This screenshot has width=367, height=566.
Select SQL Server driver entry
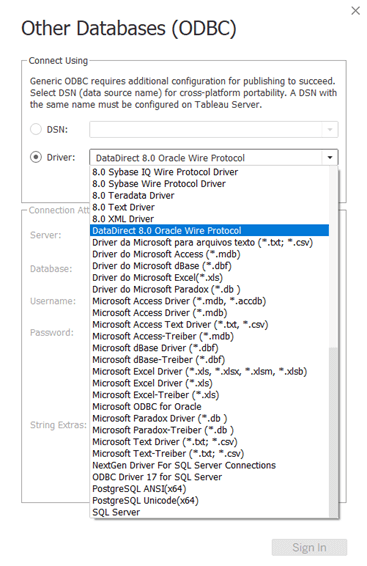coord(209,512)
